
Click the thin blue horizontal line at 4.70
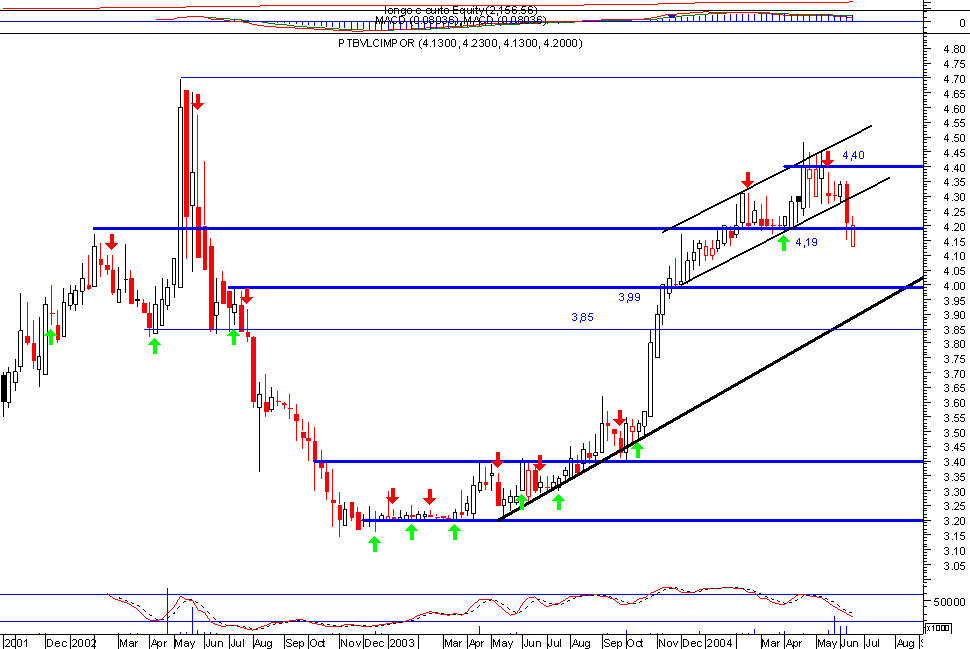tap(552, 78)
